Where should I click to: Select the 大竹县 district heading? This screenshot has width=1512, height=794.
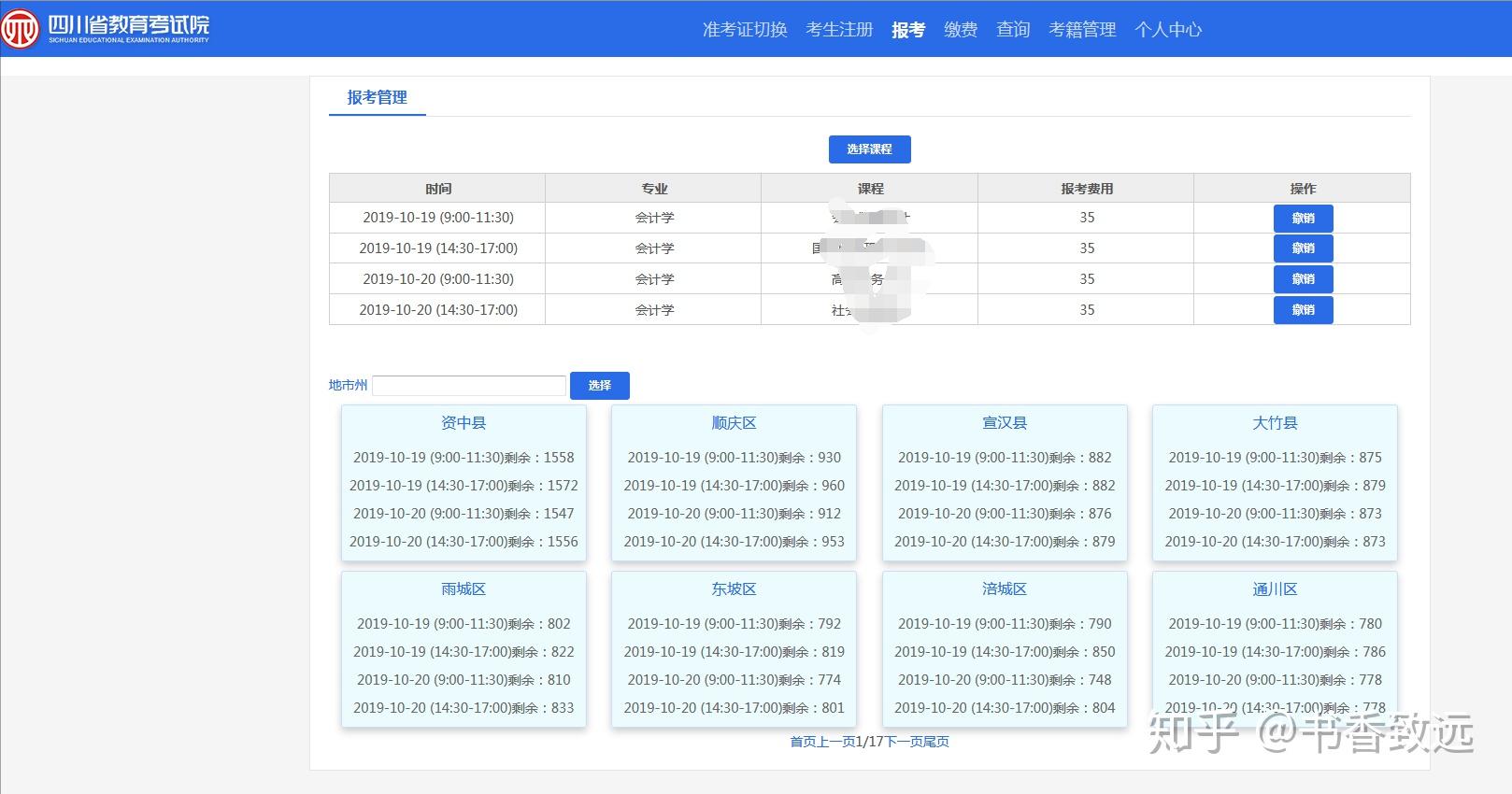pyautogui.click(x=1276, y=423)
